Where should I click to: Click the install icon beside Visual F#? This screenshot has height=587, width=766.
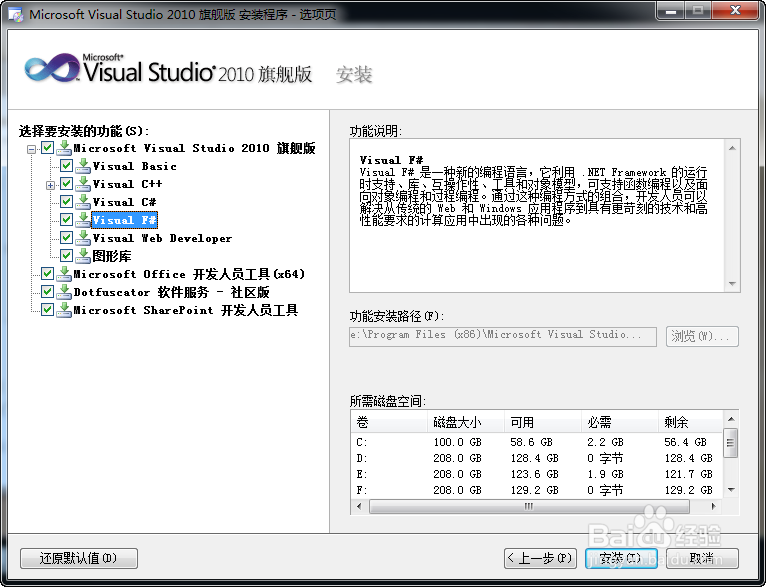tap(83, 220)
